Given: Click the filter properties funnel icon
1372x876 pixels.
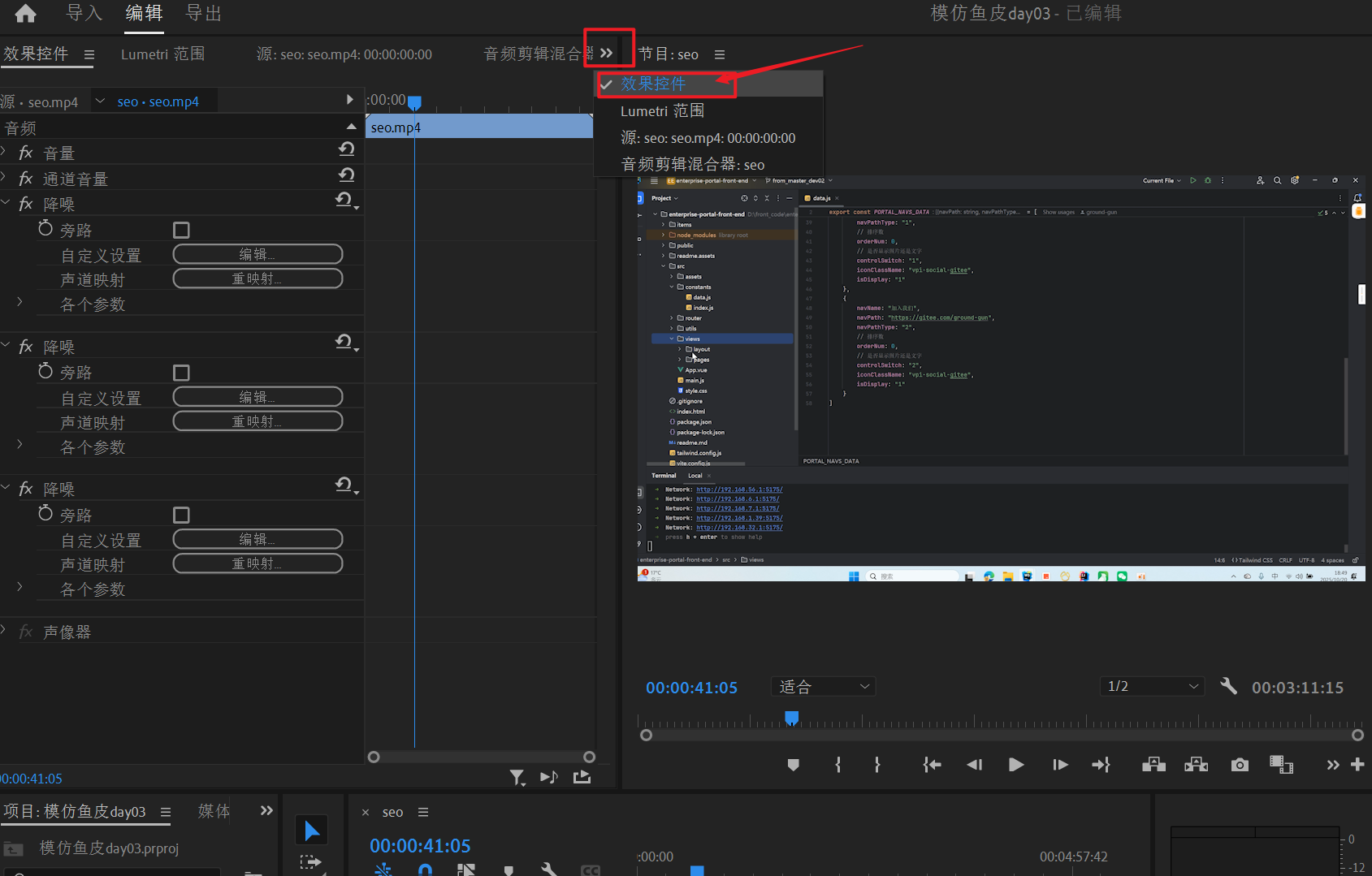Looking at the screenshot, I should click(517, 778).
